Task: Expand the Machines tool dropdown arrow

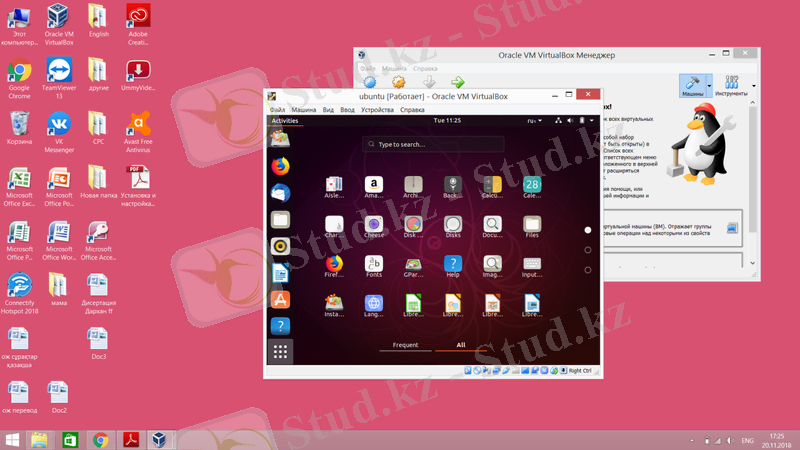Action: point(710,85)
